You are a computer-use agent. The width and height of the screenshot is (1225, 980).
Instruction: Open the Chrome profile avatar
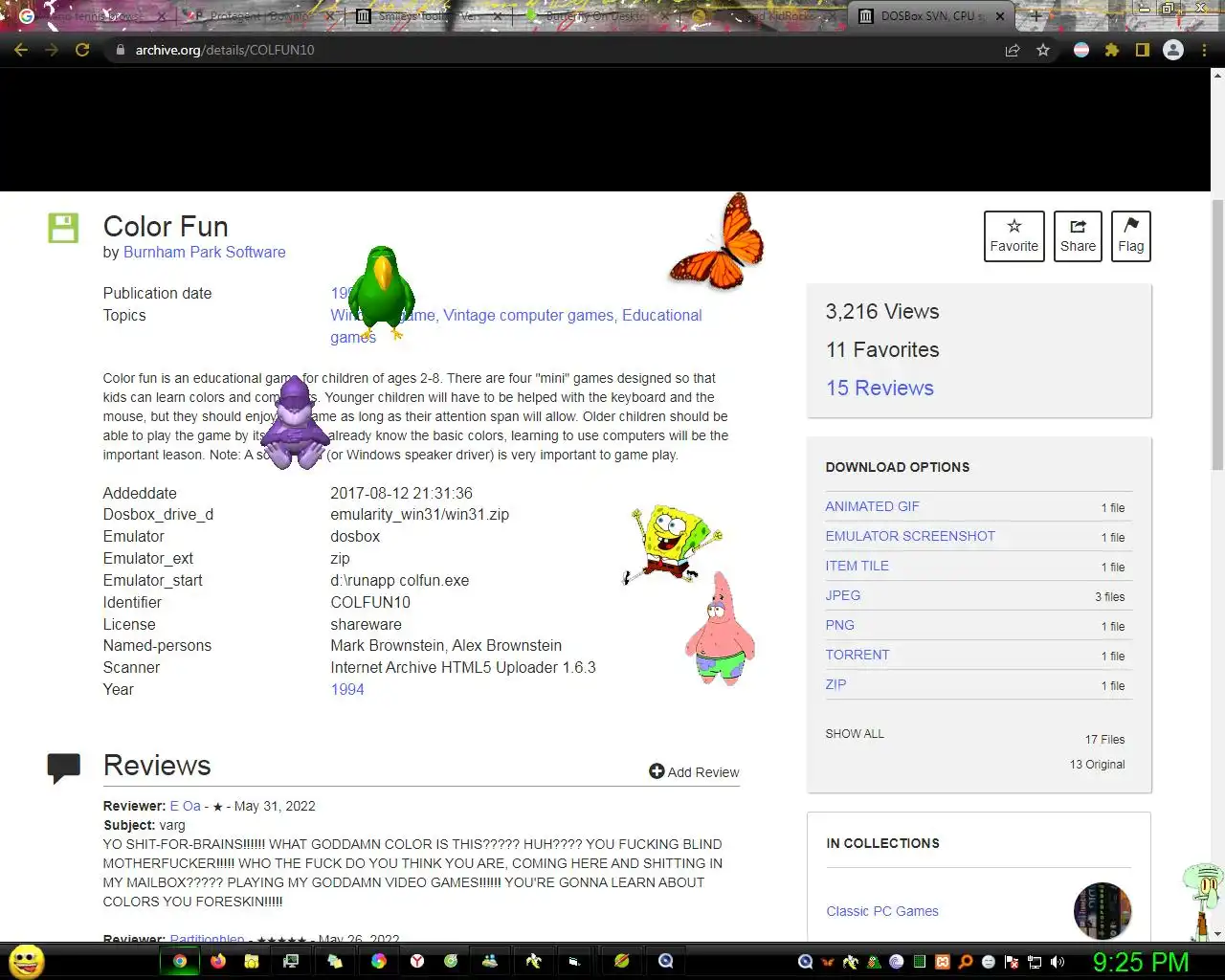[x=1173, y=50]
